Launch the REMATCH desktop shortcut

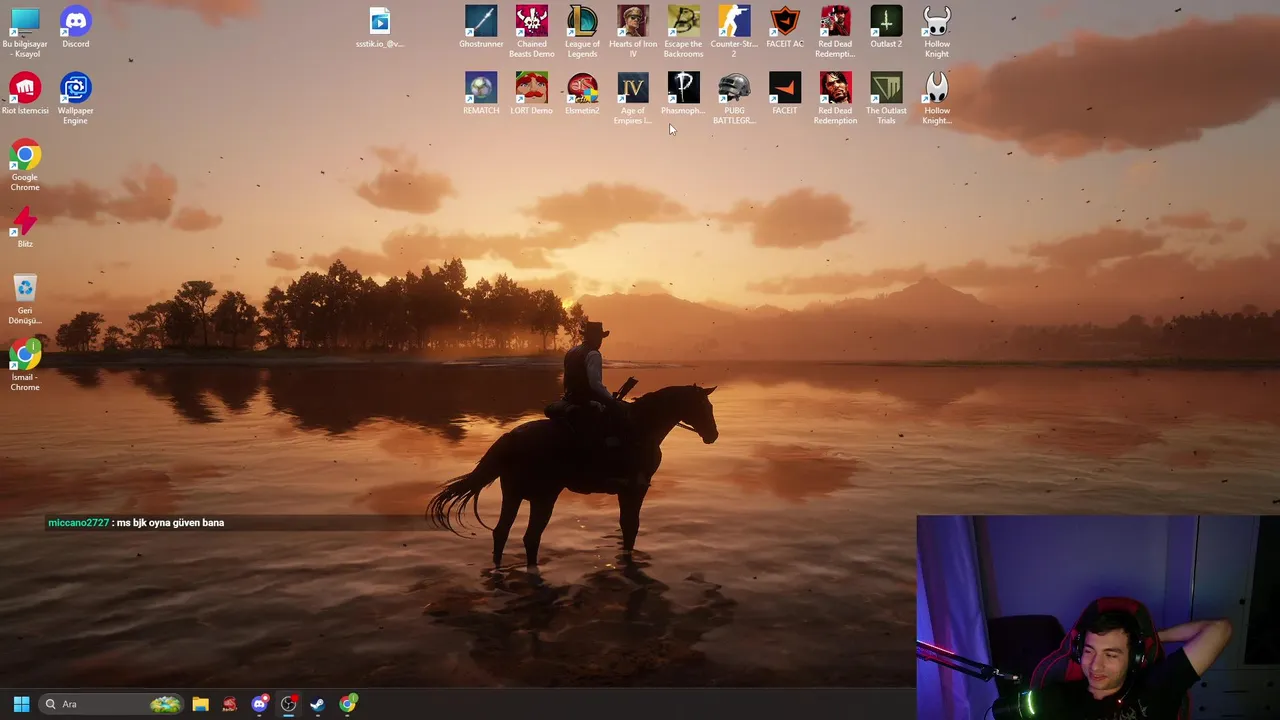coord(481,94)
